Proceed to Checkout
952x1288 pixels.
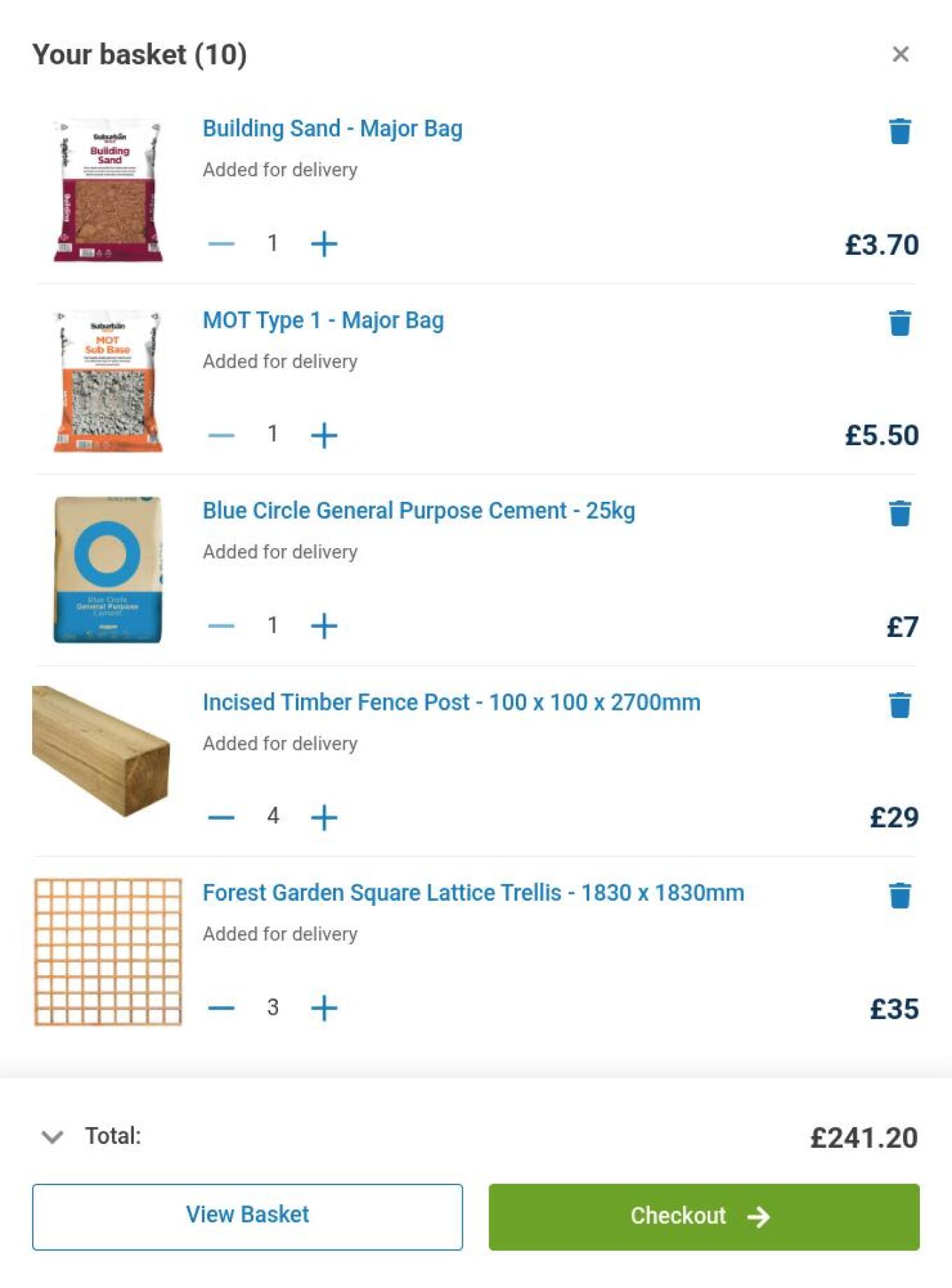[703, 1217]
